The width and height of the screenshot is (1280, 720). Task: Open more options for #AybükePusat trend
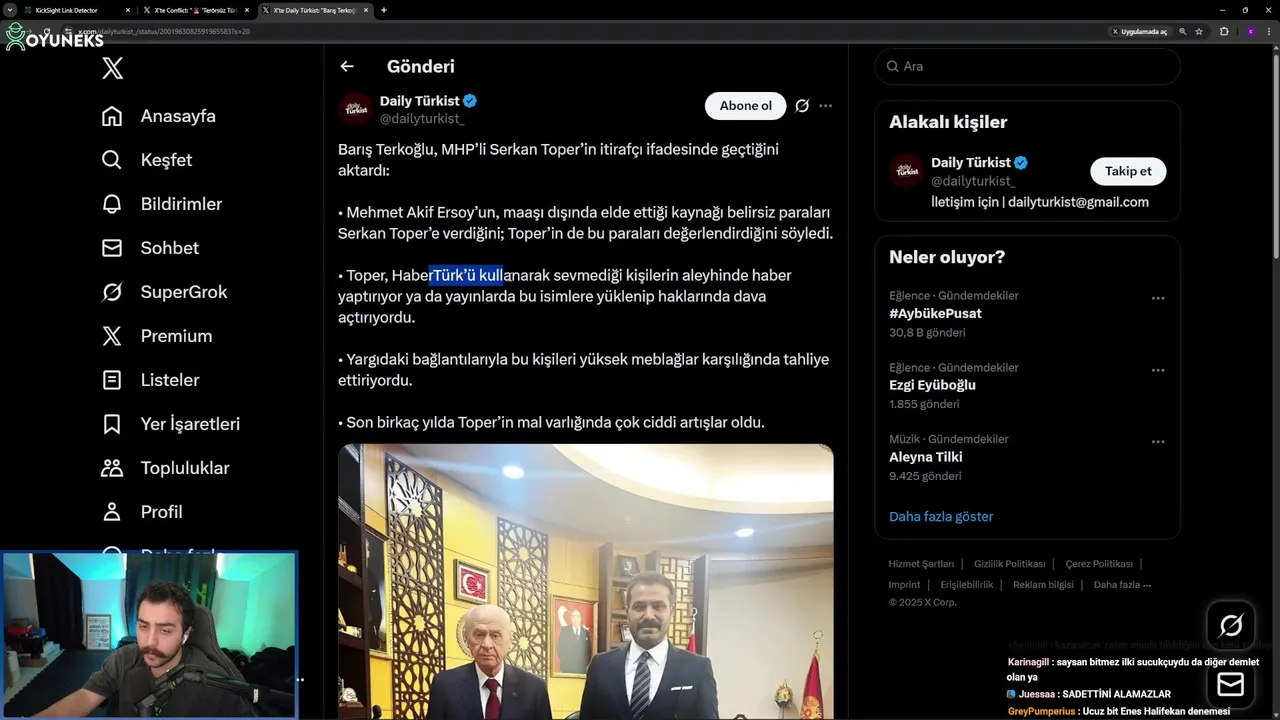point(1158,298)
